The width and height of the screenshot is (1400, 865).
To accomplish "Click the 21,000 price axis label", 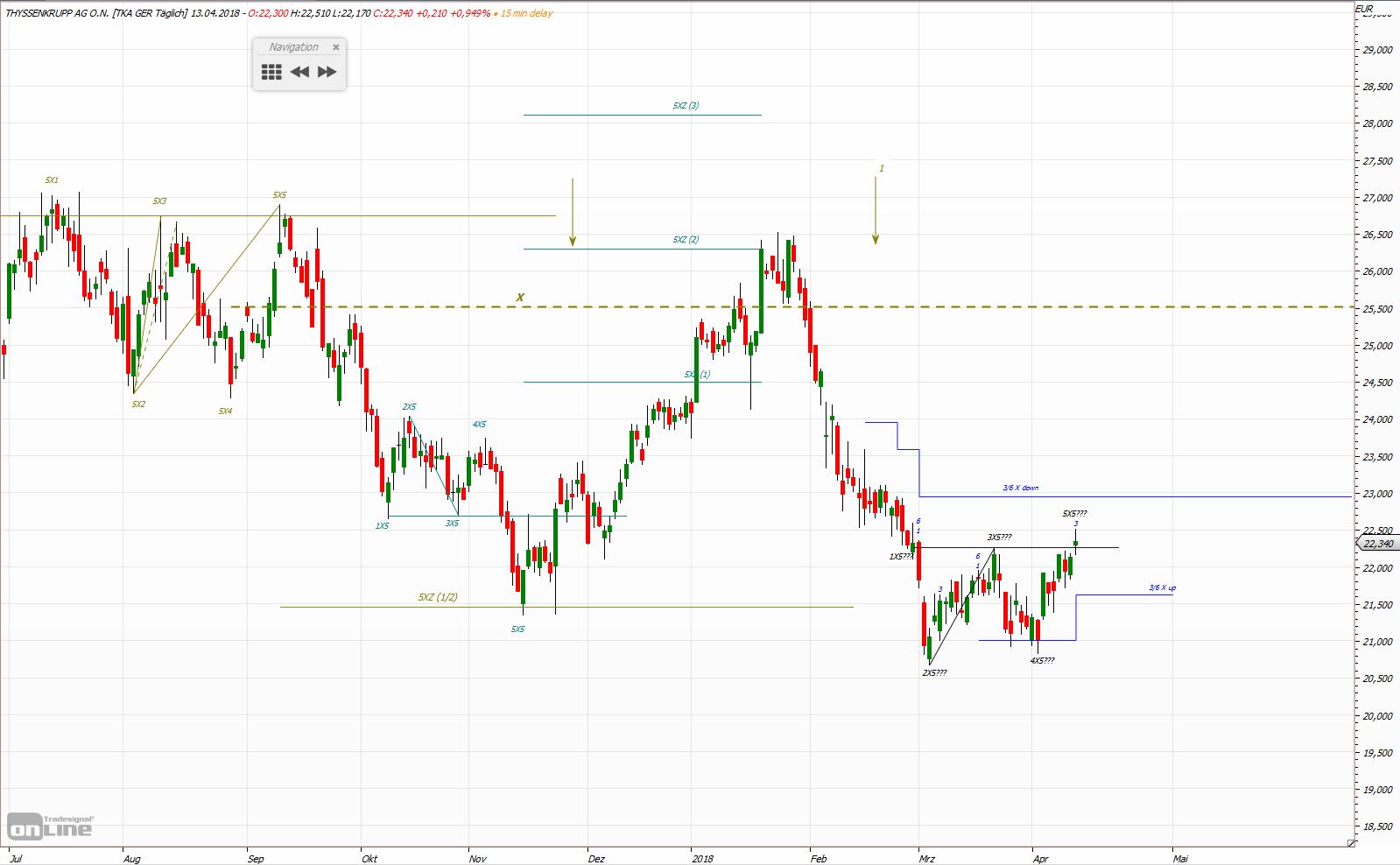I will [1378, 642].
